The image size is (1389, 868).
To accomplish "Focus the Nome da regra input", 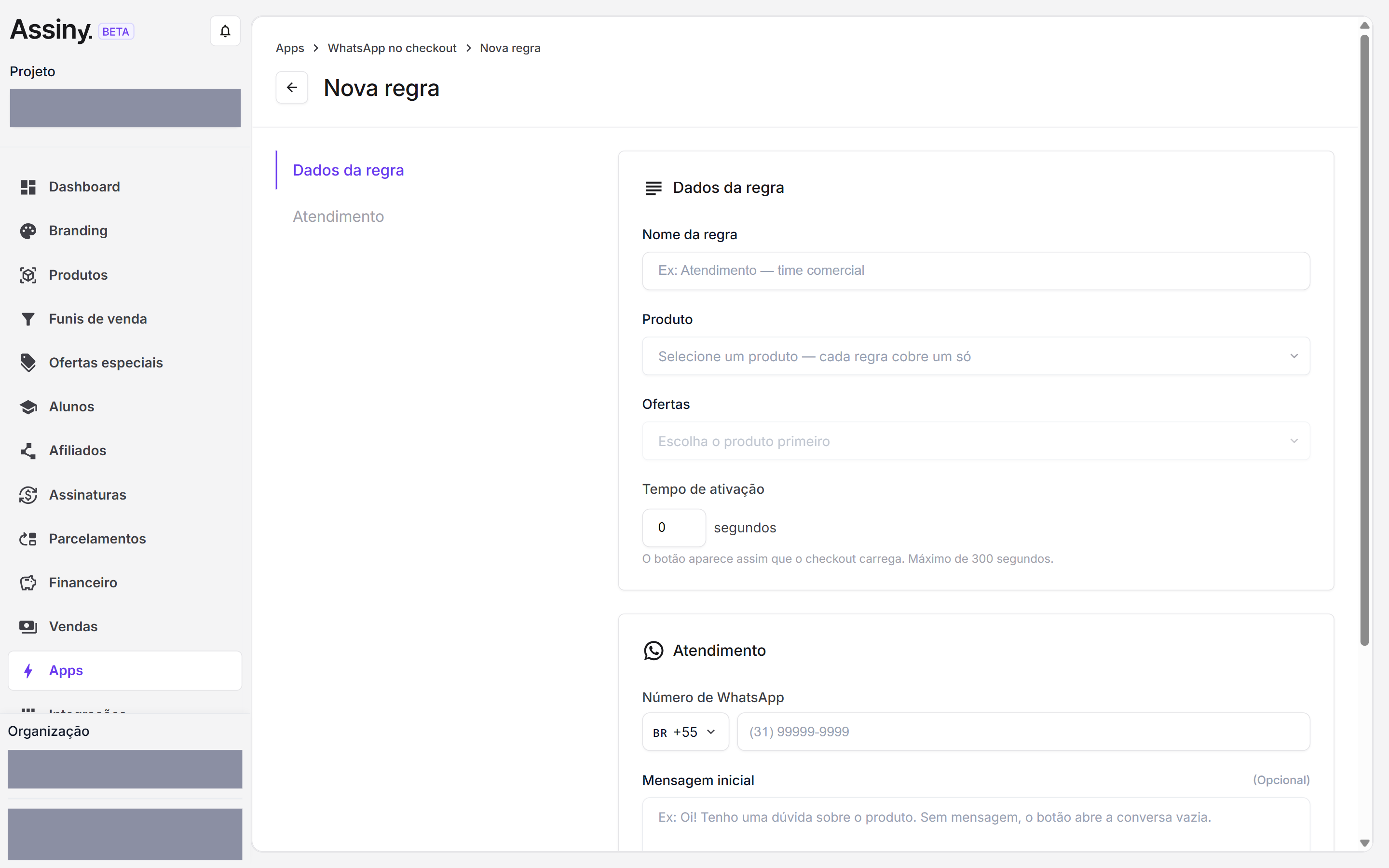I will coord(976,271).
